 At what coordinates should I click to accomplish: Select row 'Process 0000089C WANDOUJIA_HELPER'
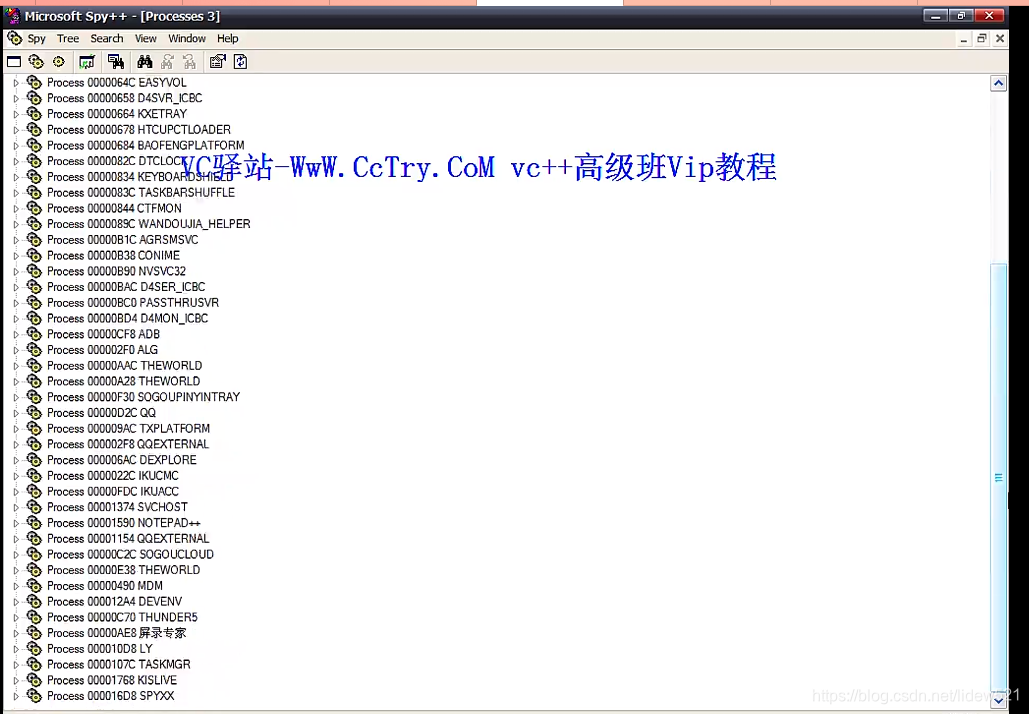point(149,224)
